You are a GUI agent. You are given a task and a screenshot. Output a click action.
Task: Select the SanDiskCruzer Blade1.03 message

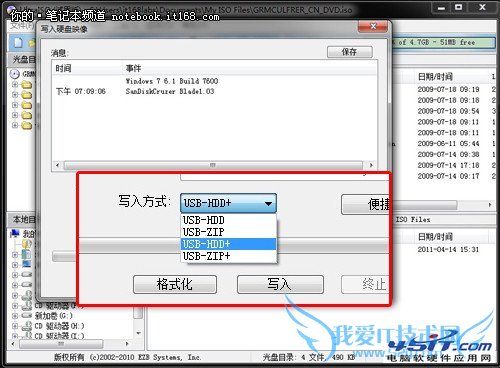coord(170,91)
